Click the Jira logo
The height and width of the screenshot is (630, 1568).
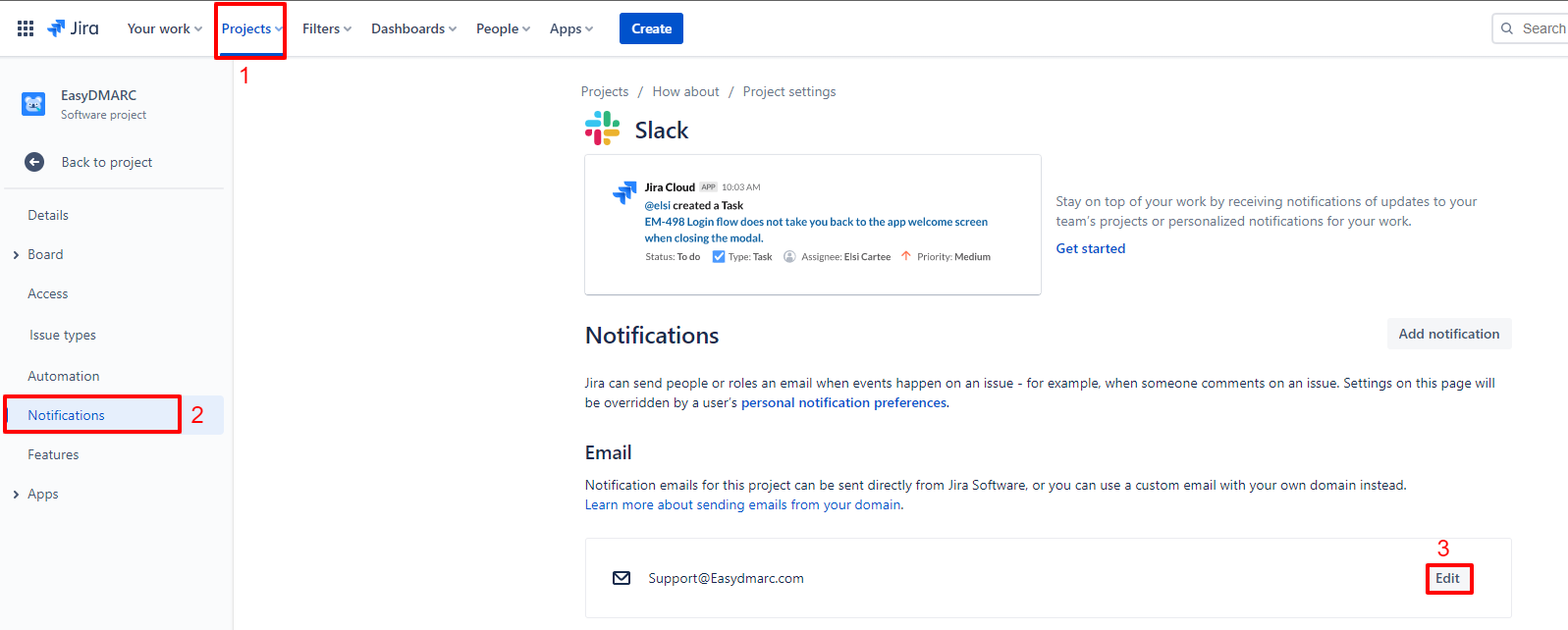coord(74,28)
